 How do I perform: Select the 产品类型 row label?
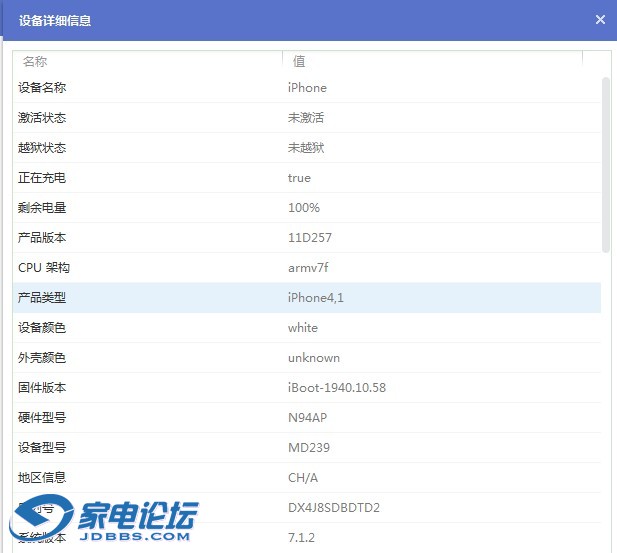point(42,298)
